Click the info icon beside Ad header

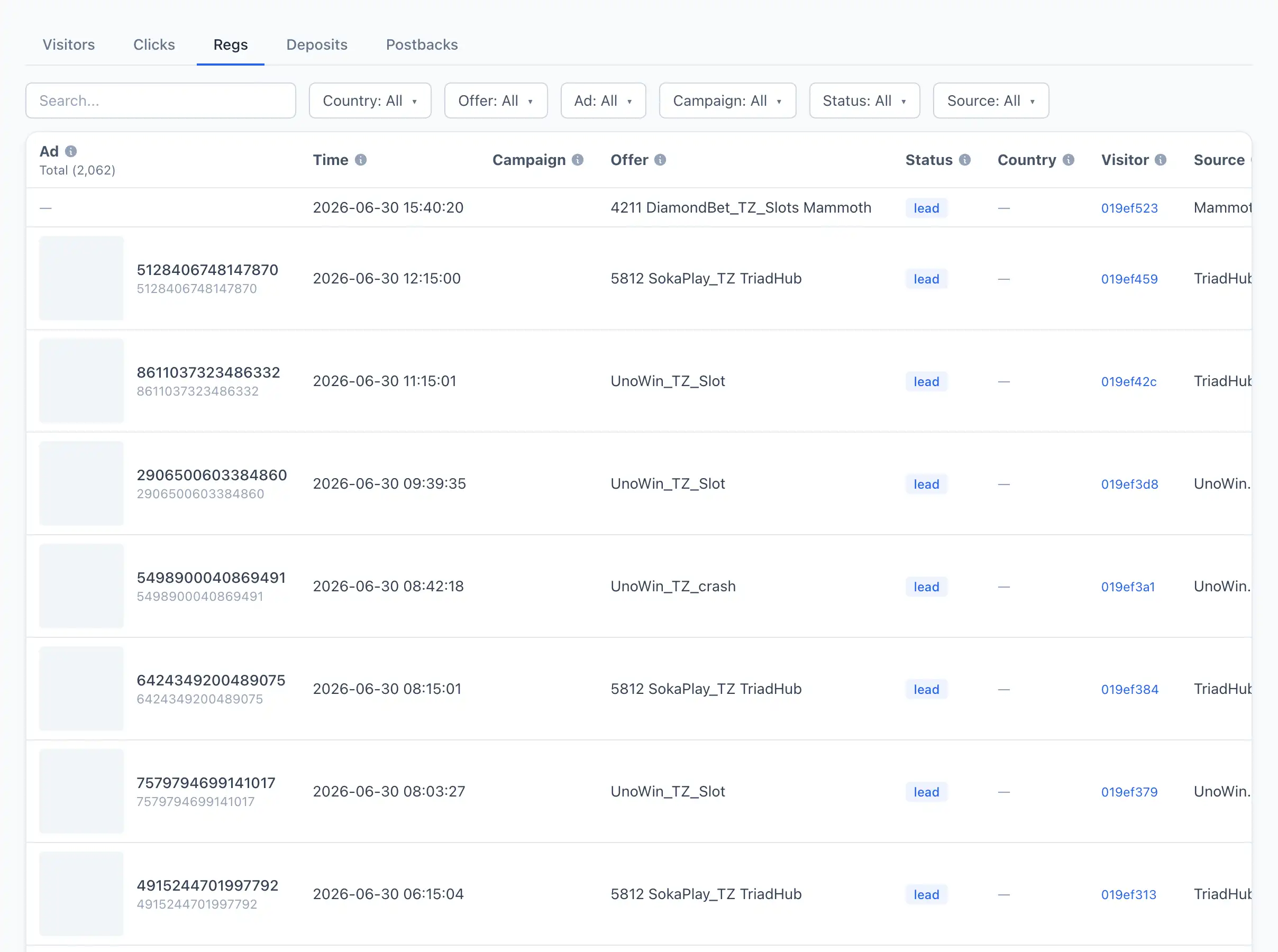pyautogui.click(x=71, y=151)
